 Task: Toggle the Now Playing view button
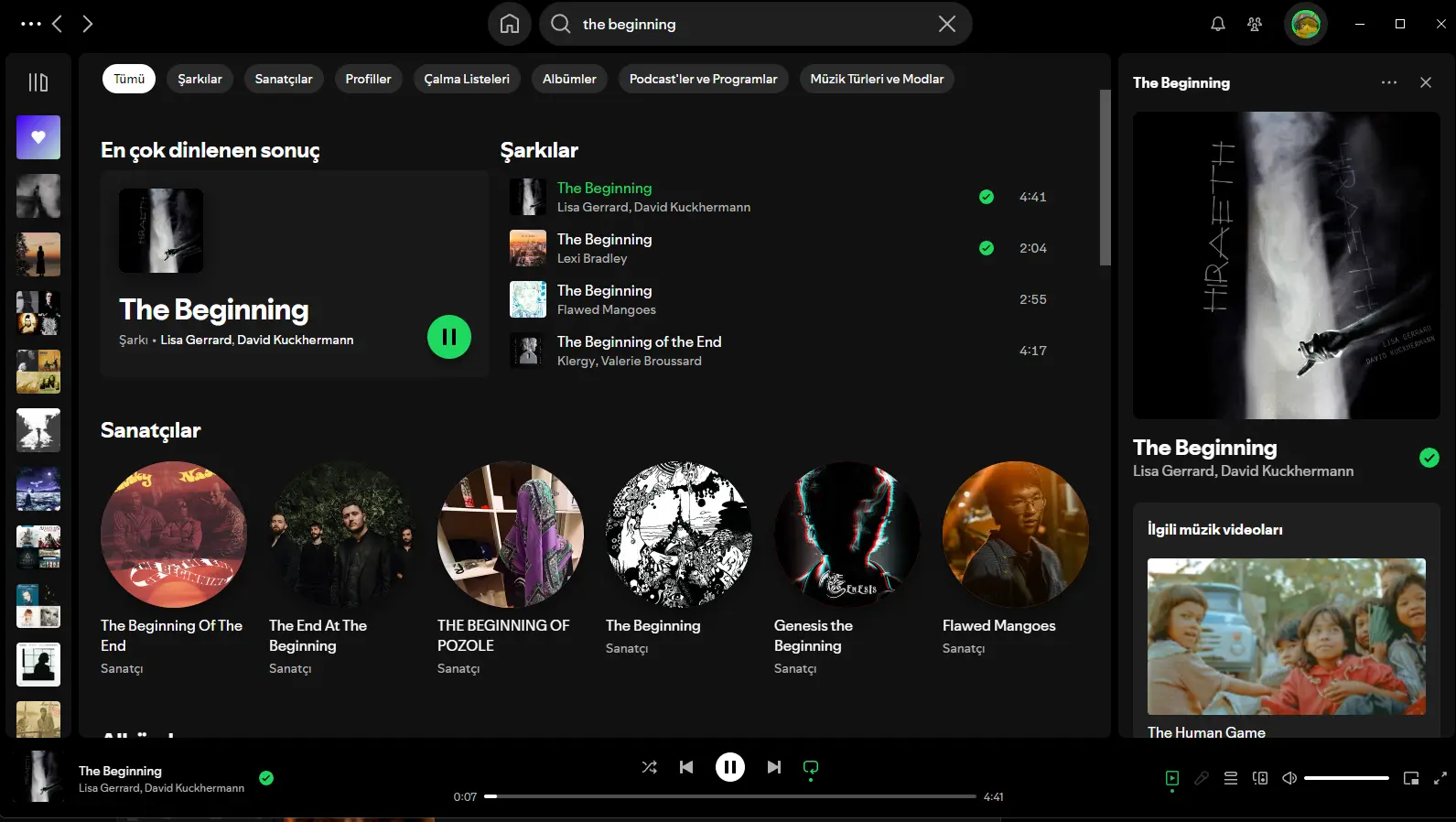tap(1172, 778)
